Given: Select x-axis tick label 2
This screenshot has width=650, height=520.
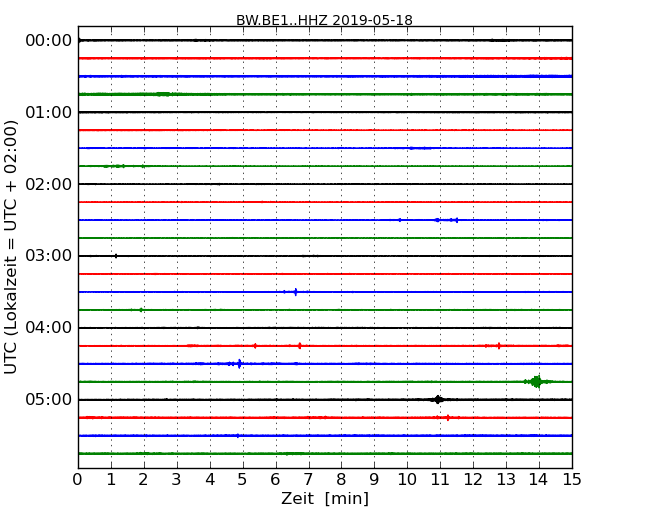Looking at the screenshot, I should [143, 480].
